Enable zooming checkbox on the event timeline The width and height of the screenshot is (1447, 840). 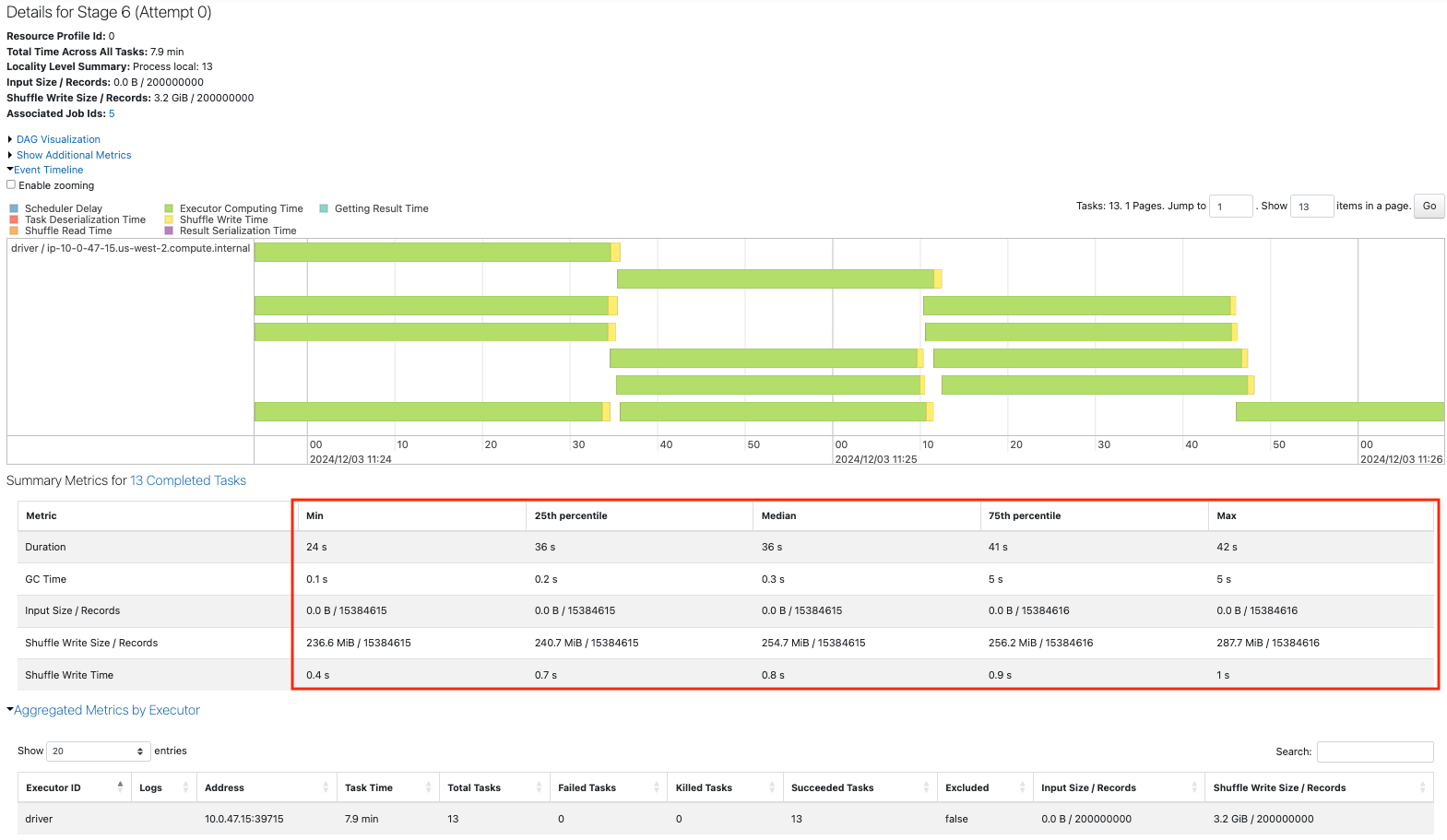[x=11, y=184]
